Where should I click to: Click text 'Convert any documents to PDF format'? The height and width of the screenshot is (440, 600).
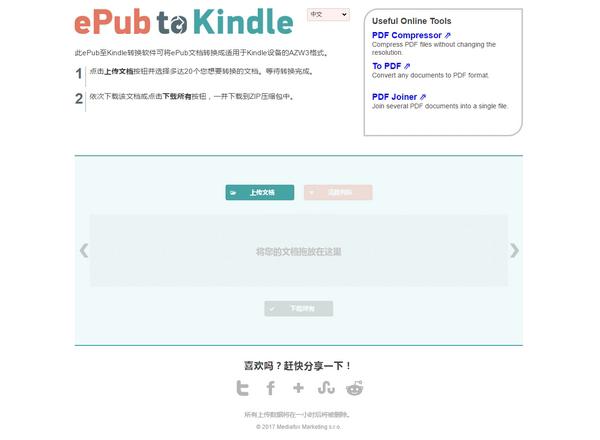[430, 75]
